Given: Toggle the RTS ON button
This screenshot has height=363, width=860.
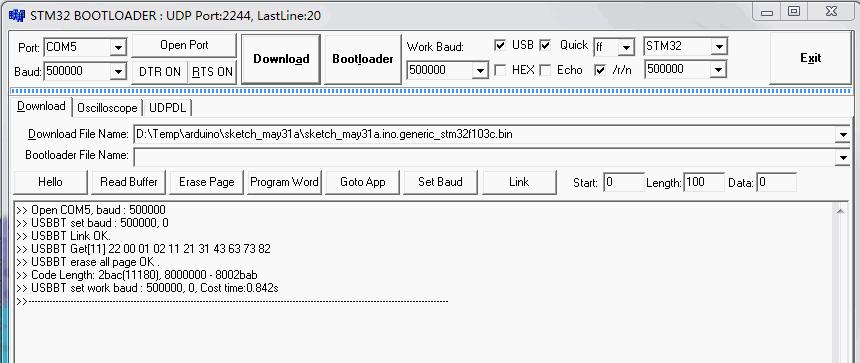Looking at the screenshot, I should [x=212, y=72].
